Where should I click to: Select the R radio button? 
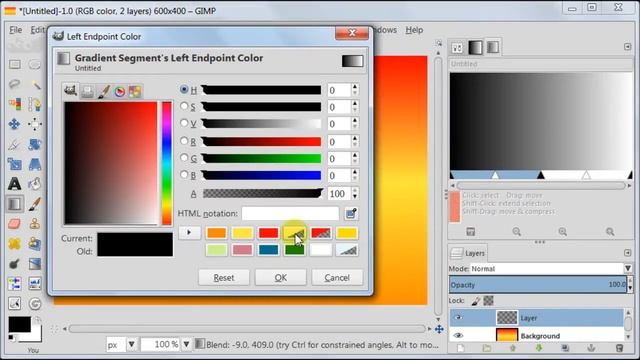point(184,141)
